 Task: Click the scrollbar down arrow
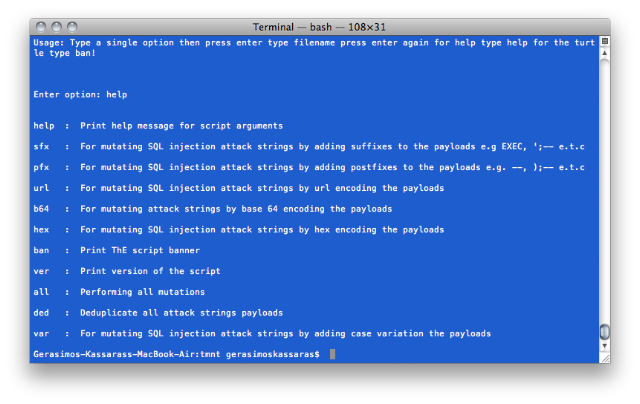tap(605, 346)
